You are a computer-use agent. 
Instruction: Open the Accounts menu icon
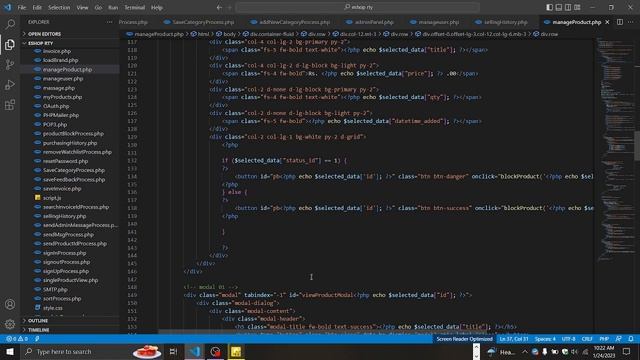pos(10,304)
